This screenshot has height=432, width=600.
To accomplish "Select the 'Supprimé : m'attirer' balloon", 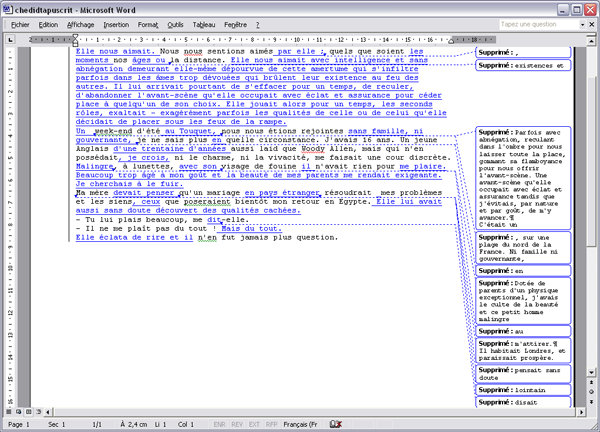I will click(523, 350).
